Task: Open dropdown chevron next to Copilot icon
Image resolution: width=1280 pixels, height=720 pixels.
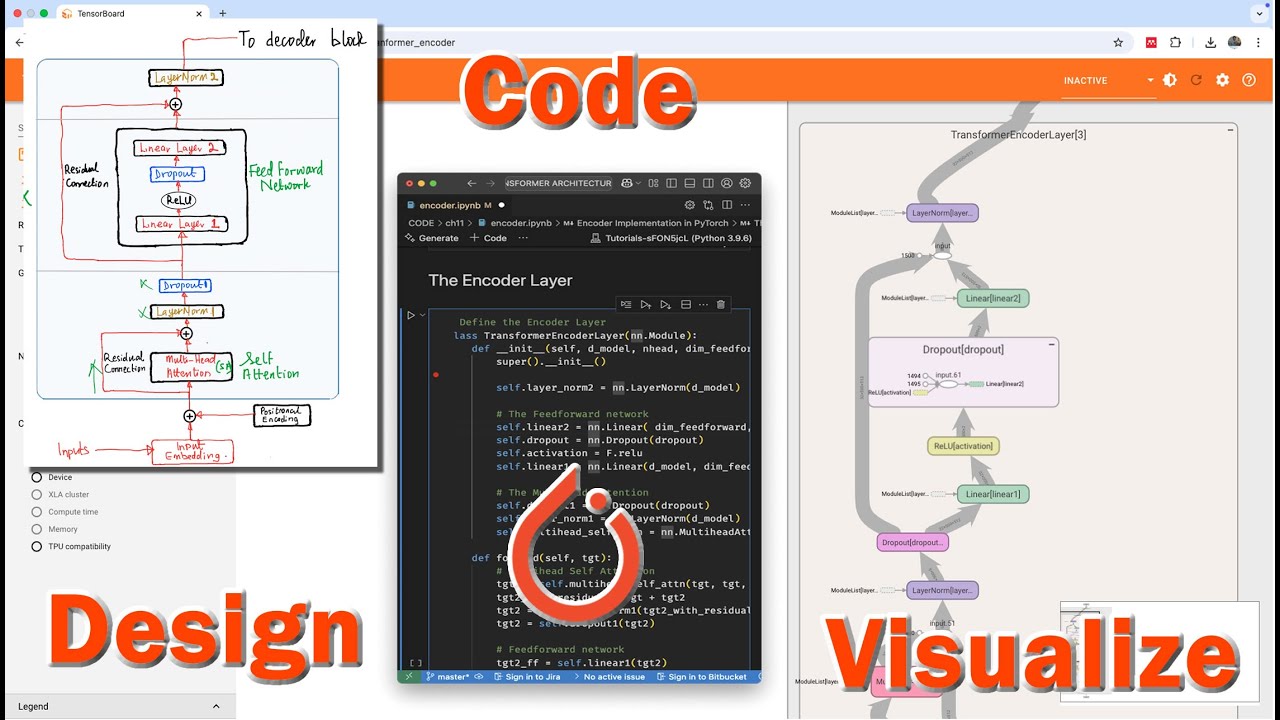Action: point(639,183)
